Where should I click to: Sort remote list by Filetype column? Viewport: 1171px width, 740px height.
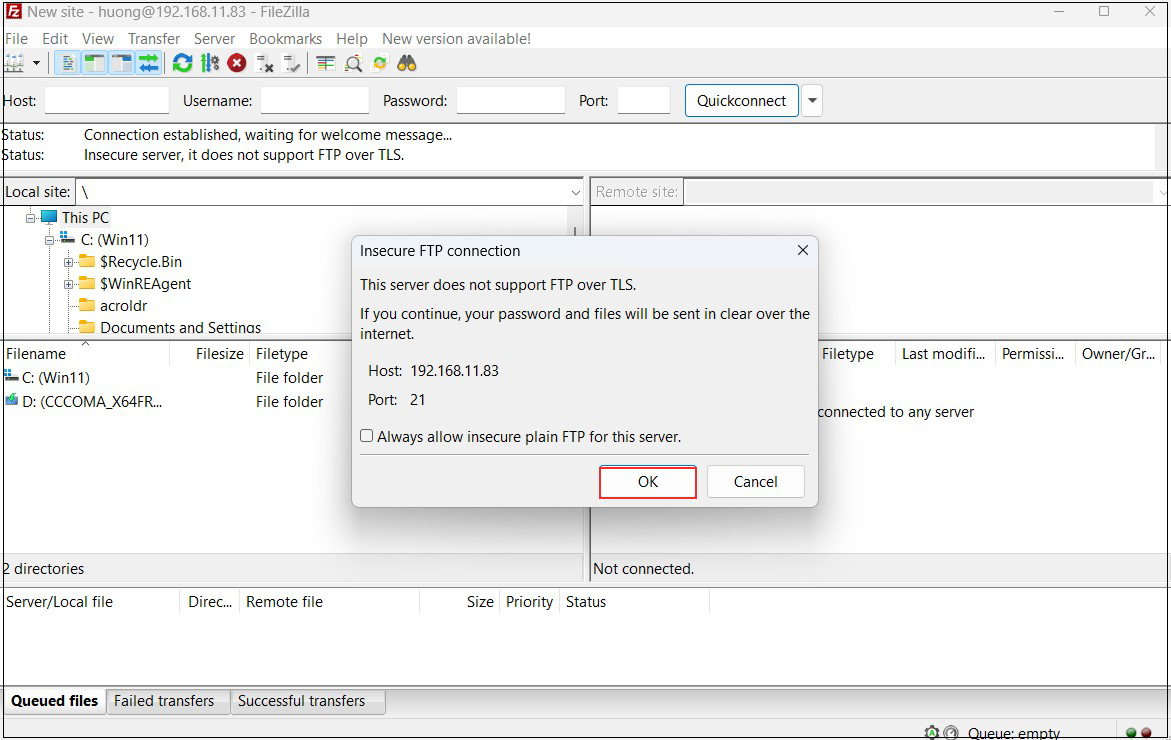(856, 354)
